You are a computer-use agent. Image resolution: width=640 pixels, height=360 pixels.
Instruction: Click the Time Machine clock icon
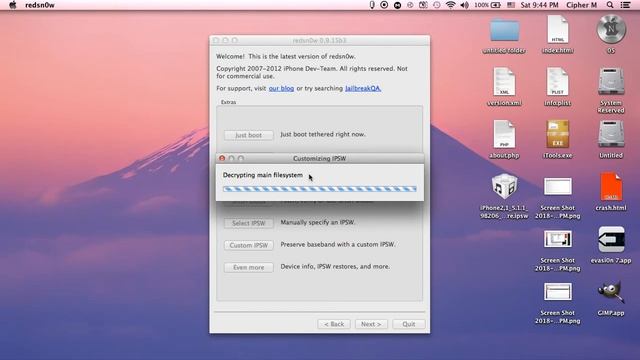[x=436, y=5]
